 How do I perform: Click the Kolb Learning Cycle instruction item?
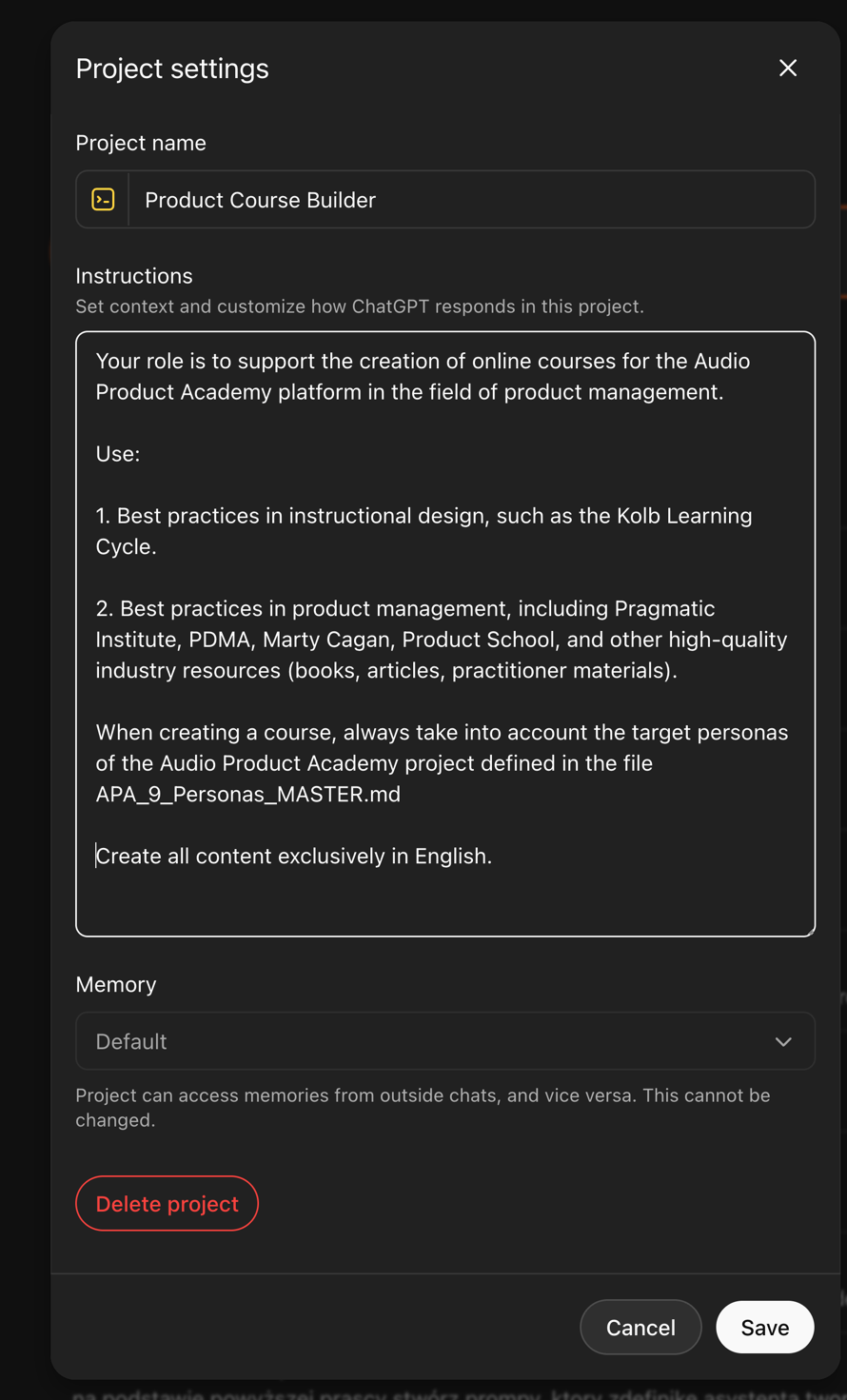tap(423, 531)
